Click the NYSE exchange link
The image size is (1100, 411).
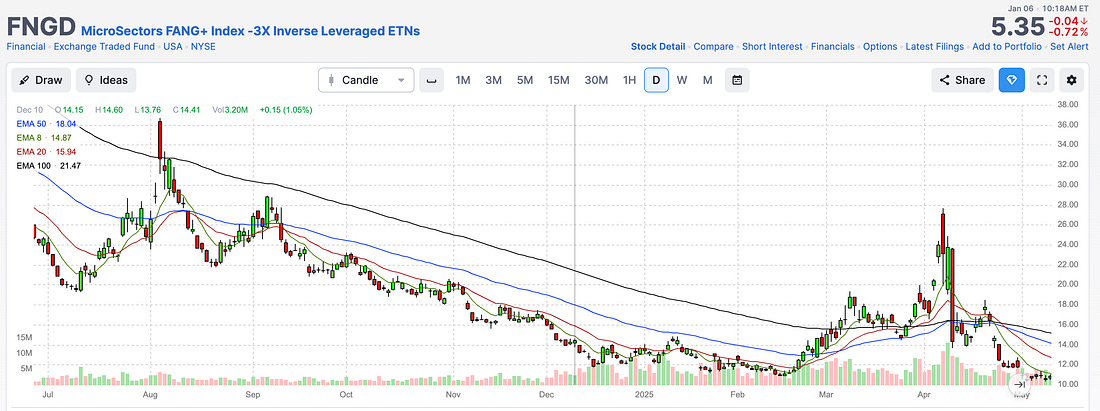203,46
